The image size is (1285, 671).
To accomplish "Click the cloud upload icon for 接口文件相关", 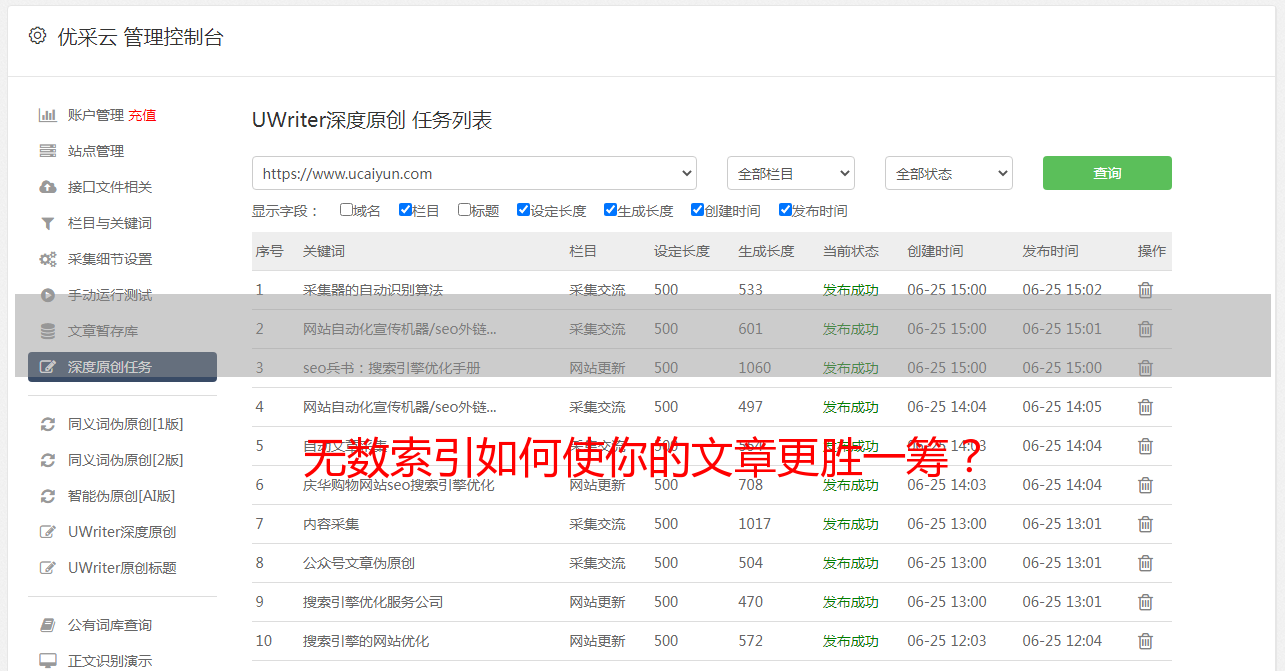I will click(47, 187).
